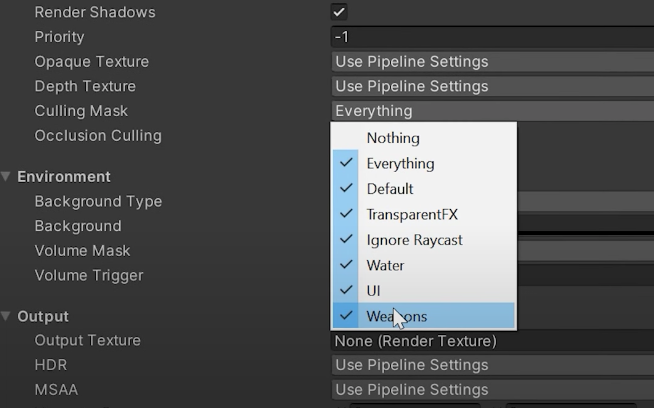Deselect the Water layer in list
The width and height of the screenshot is (654, 408).
click(x=385, y=265)
